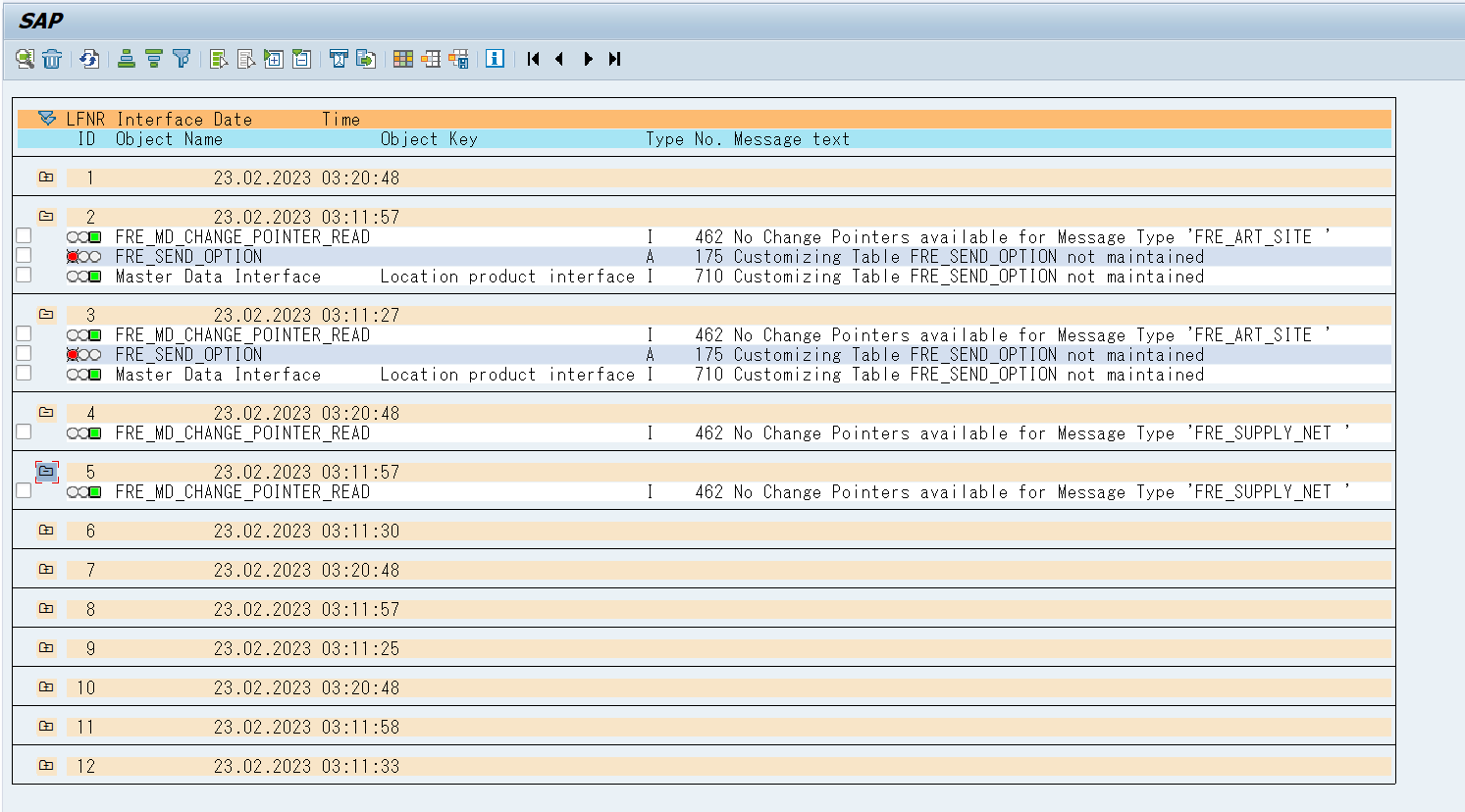
Task: Refresh the application log list
Action: [x=88, y=59]
